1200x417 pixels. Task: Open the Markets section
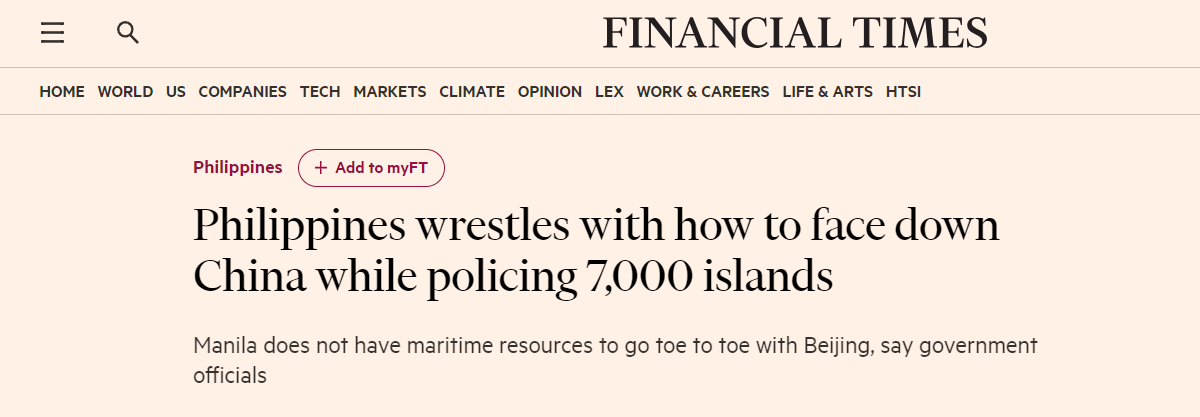[390, 91]
